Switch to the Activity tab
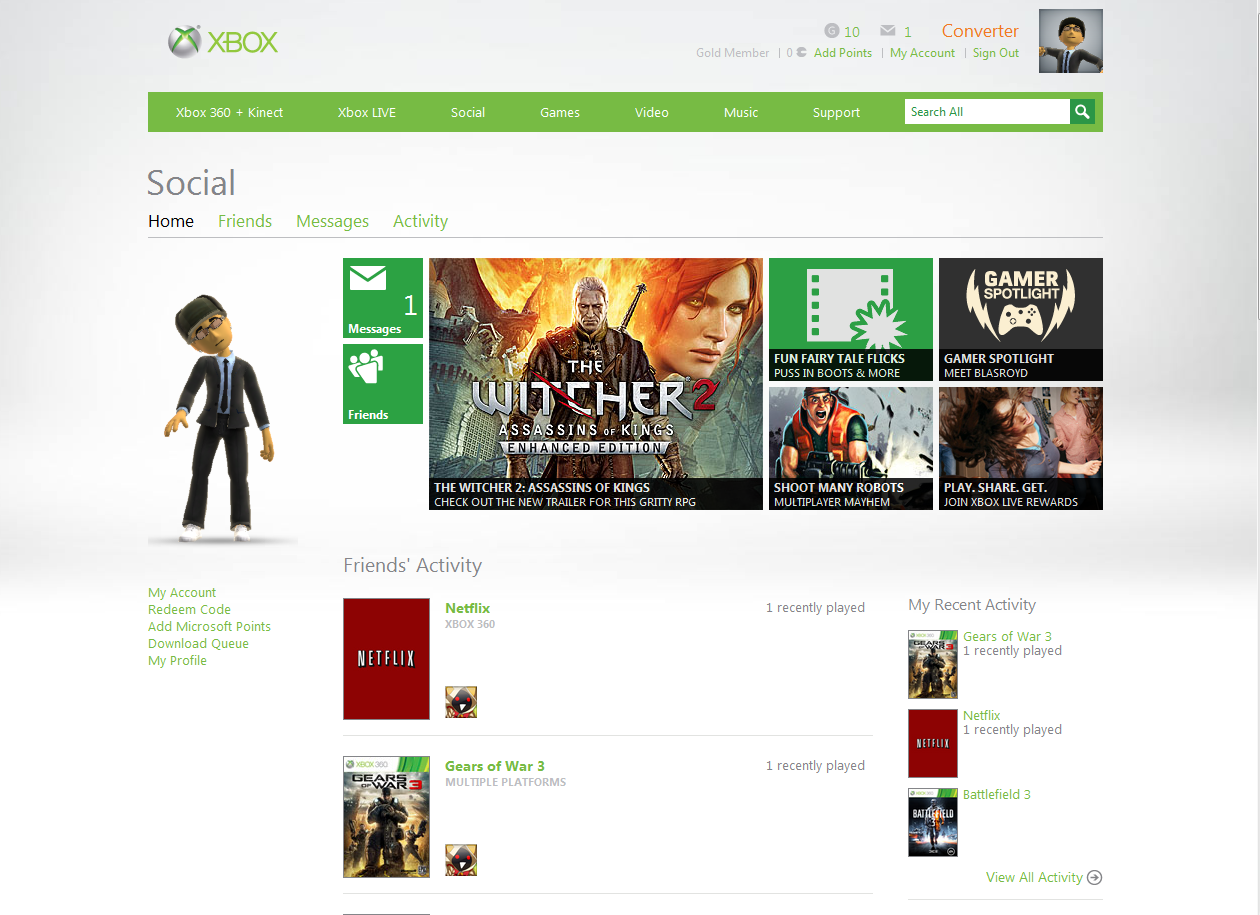The image size is (1260, 915). coord(420,221)
